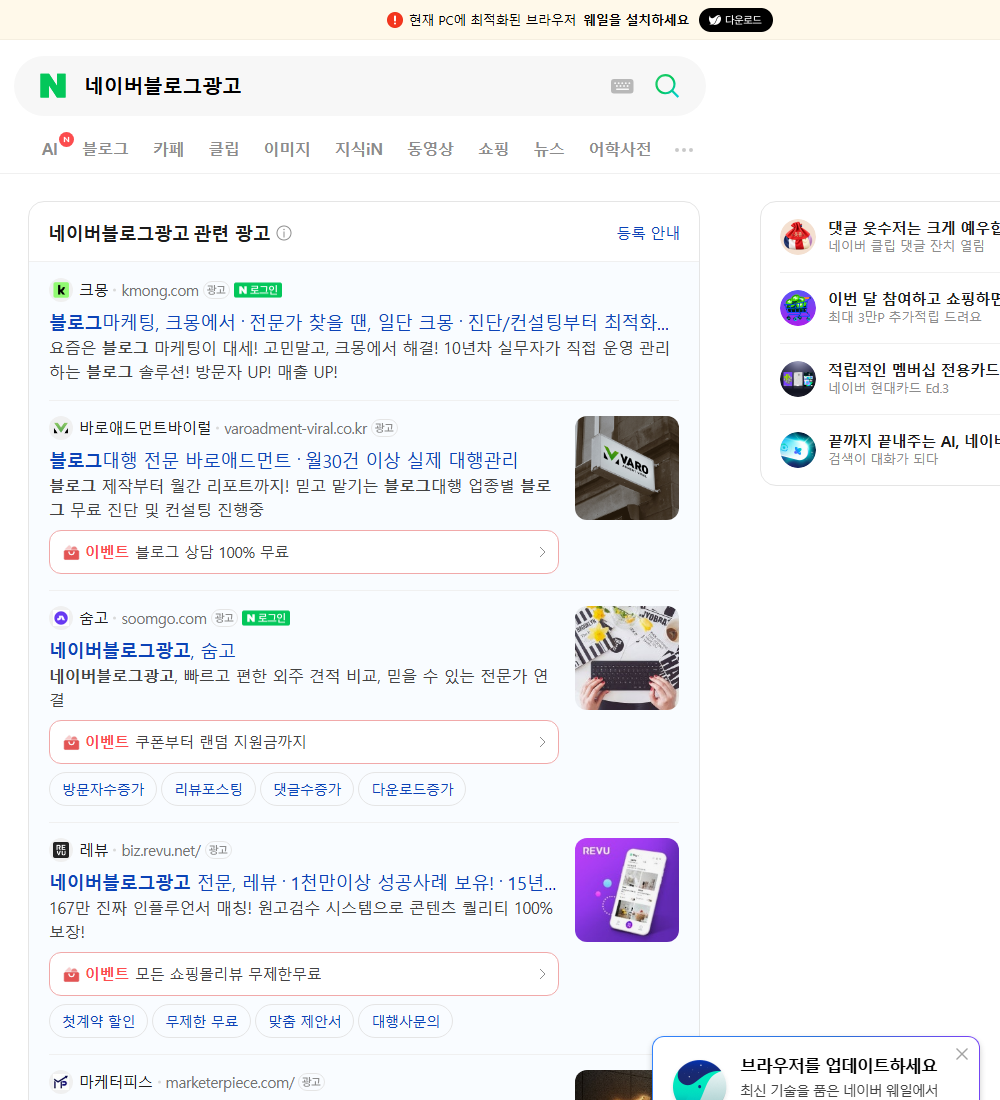Click the 리뷰포스팅 chip
Image resolution: width=1000 pixels, height=1100 pixels.
pyautogui.click(x=208, y=789)
